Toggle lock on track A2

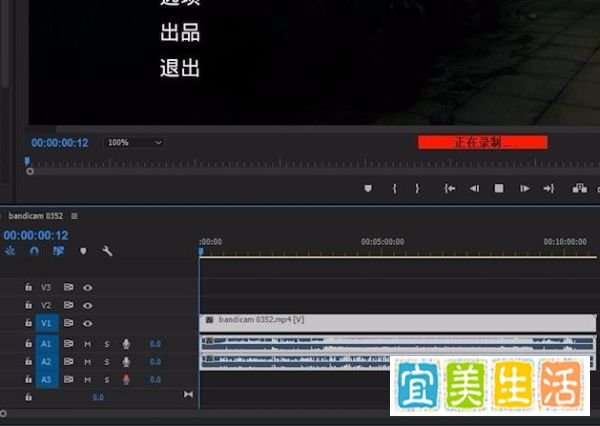pyautogui.click(x=28, y=361)
